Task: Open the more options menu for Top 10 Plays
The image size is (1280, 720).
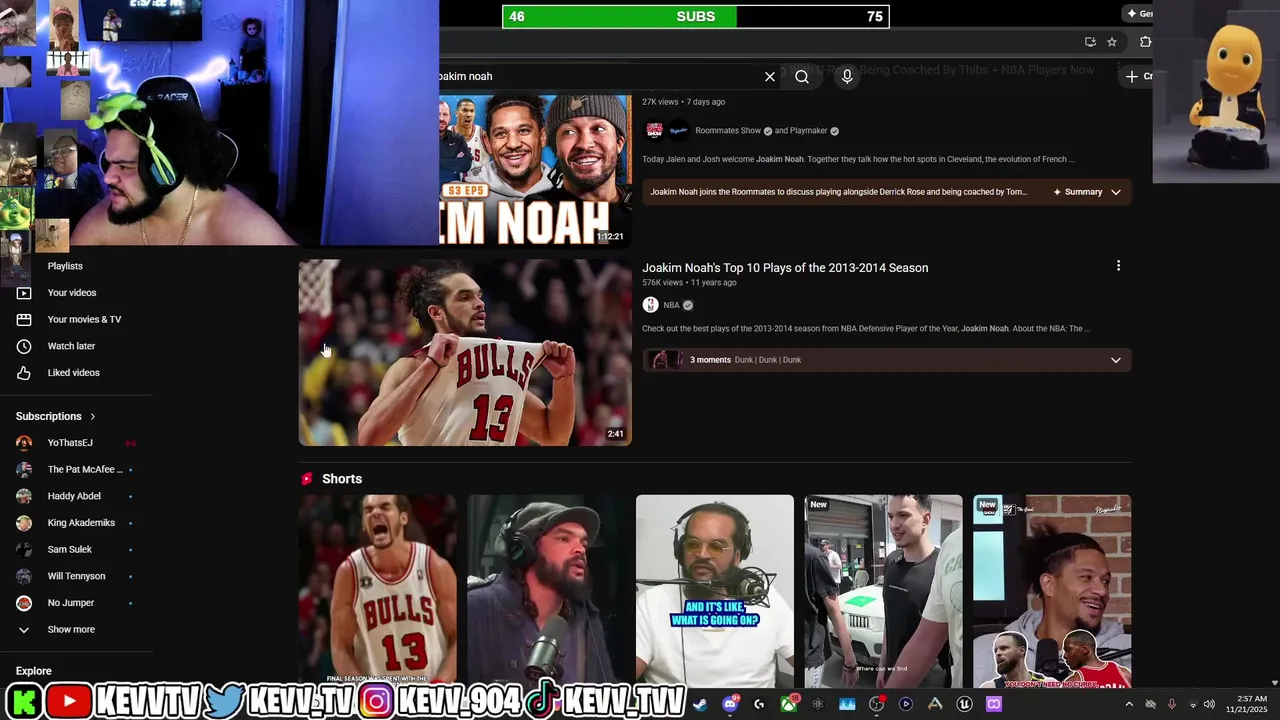Action: click(1118, 266)
